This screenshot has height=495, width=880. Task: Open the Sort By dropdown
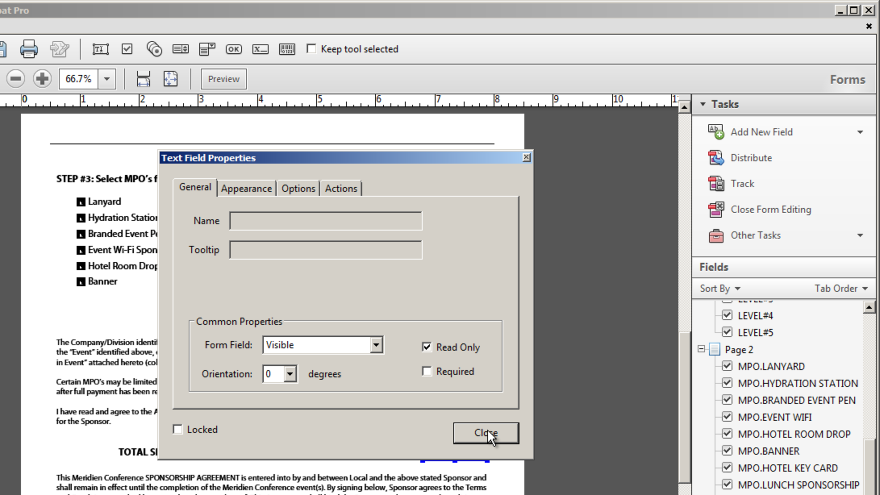[x=720, y=288]
